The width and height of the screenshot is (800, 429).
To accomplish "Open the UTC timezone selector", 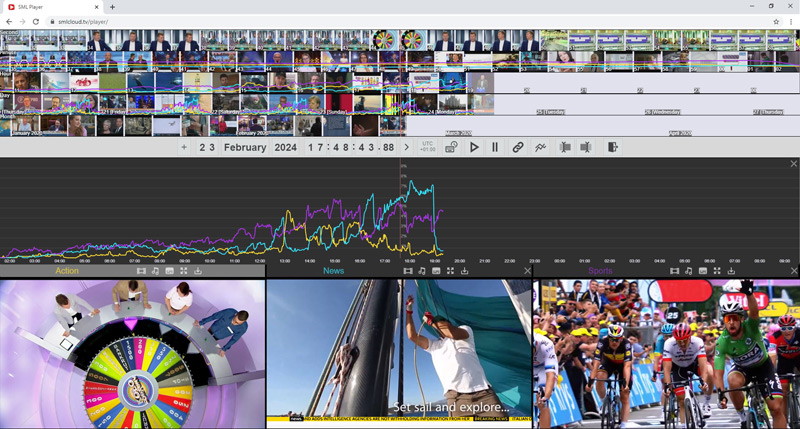I will 428,147.
